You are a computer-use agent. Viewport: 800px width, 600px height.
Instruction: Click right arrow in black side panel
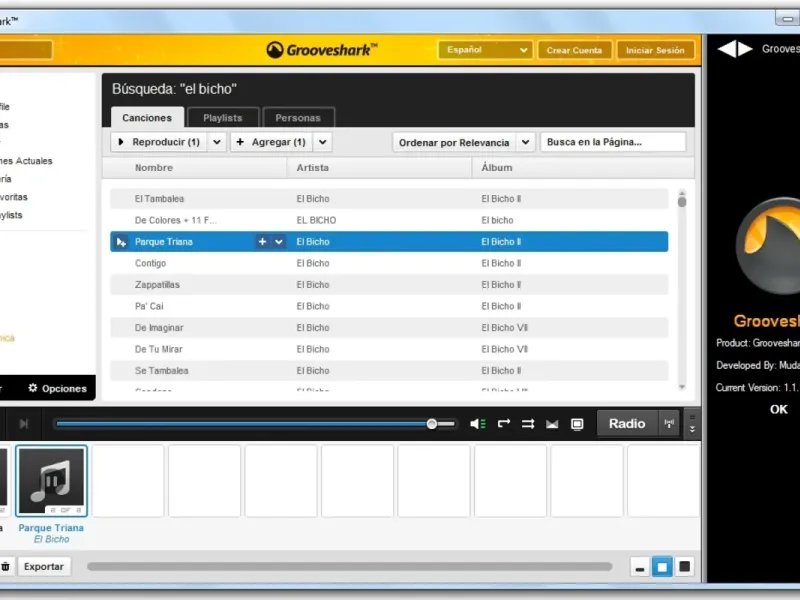tap(745, 49)
